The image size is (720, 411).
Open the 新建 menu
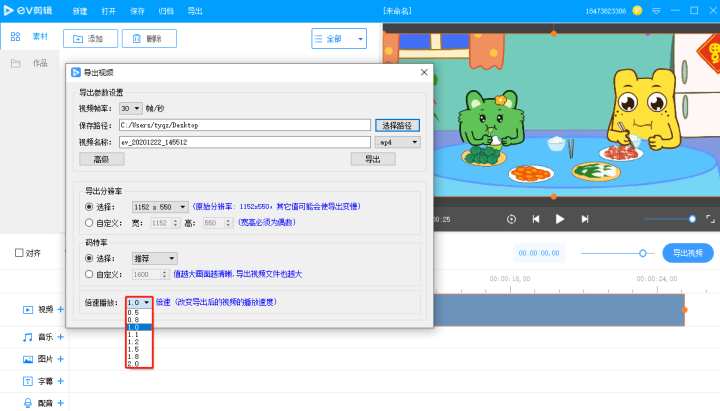click(x=80, y=11)
